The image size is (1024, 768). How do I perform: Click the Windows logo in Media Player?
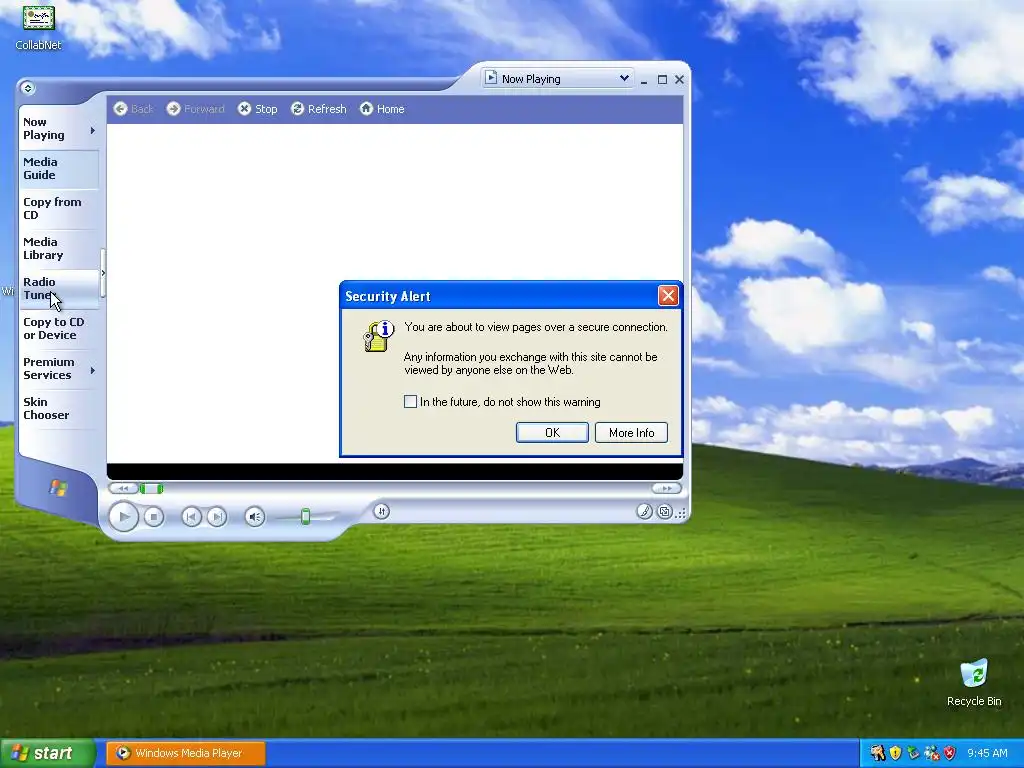pyautogui.click(x=58, y=487)
